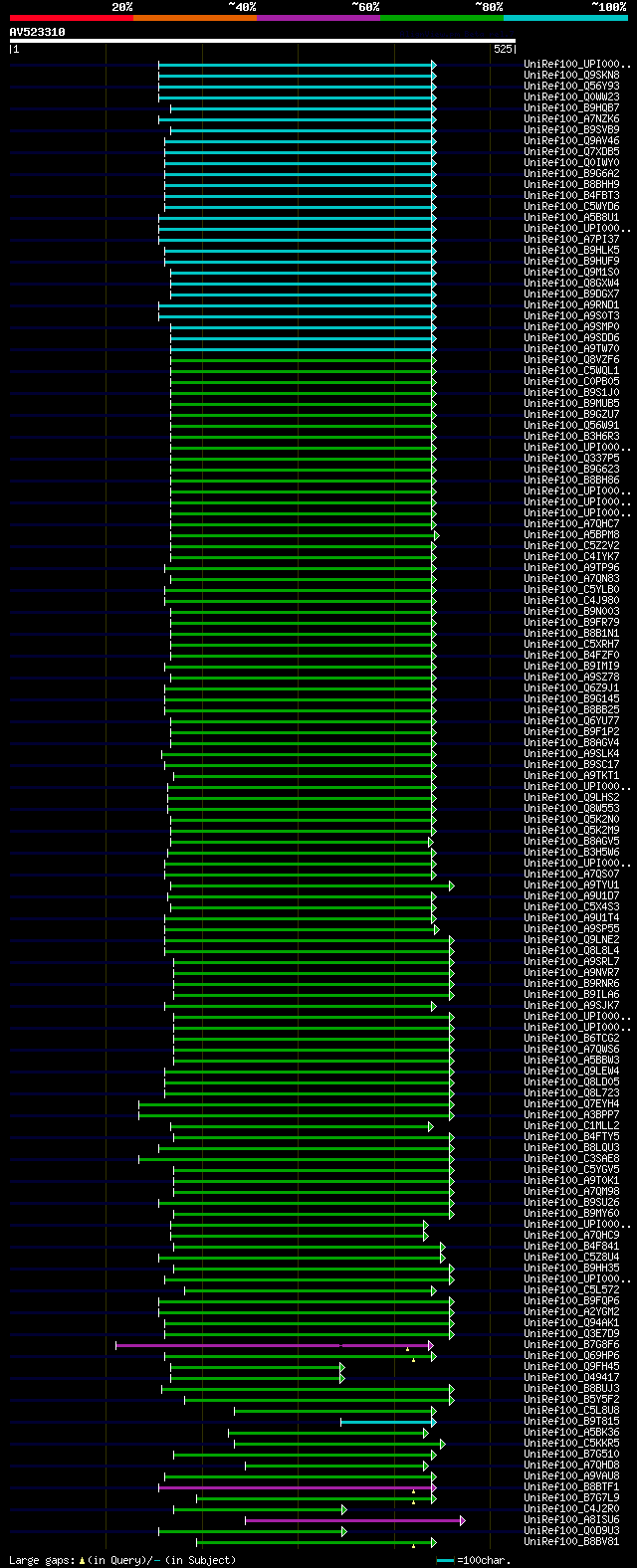Image resolution: width=637 pixels, height=1568 pixels.
Task: Select hit label UniRef100_Q9LEW4
Action: pyautogui.click(x=571, y=1071)
